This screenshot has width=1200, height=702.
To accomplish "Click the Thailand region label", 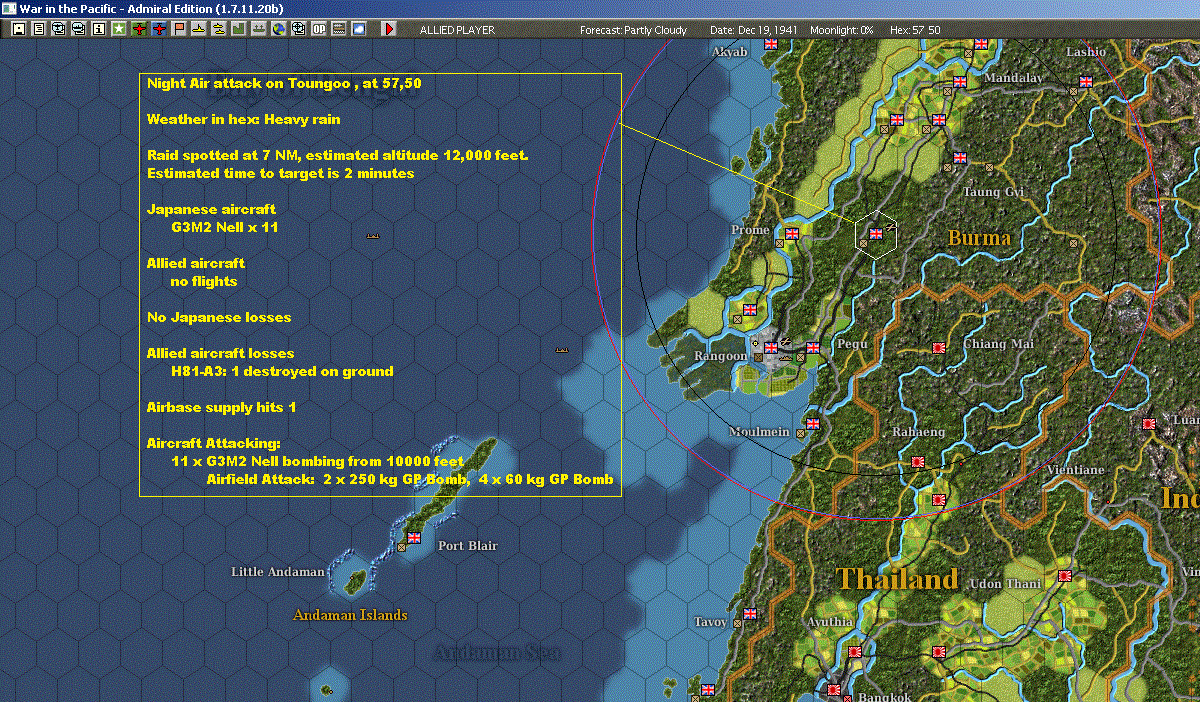I will coord(897,579).
